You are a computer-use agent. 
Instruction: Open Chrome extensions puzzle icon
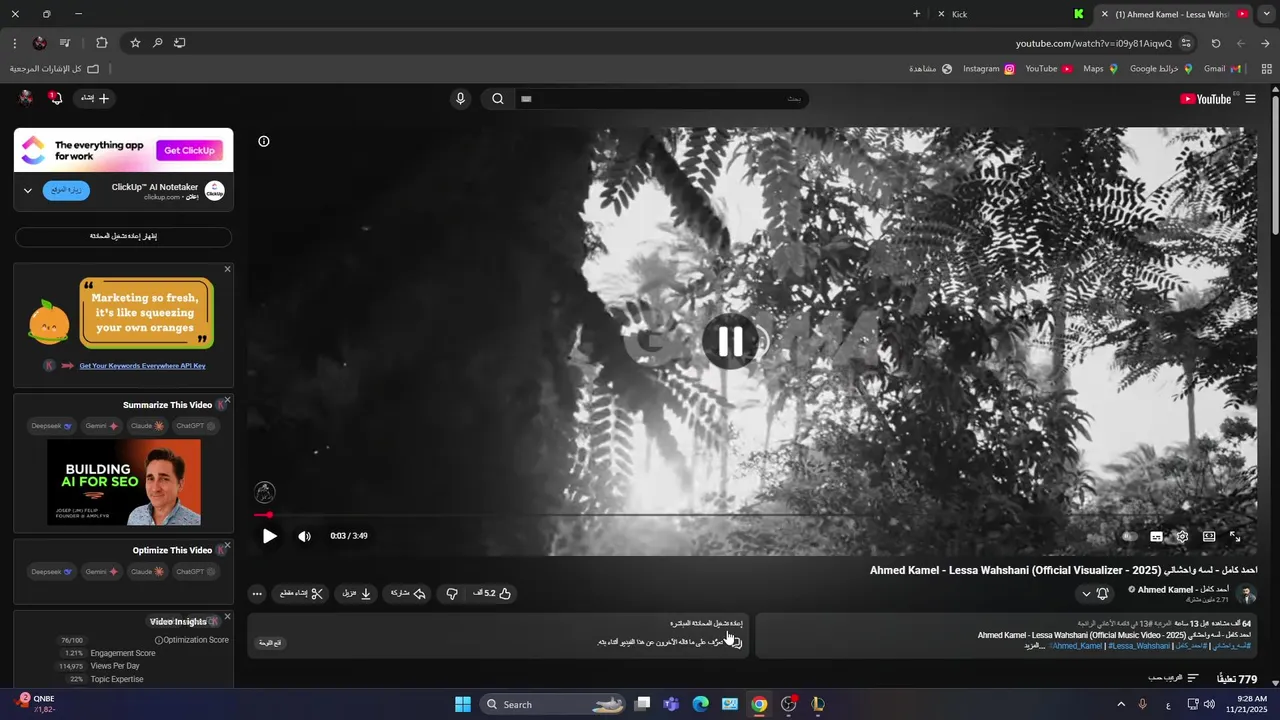tap(102, 43)
